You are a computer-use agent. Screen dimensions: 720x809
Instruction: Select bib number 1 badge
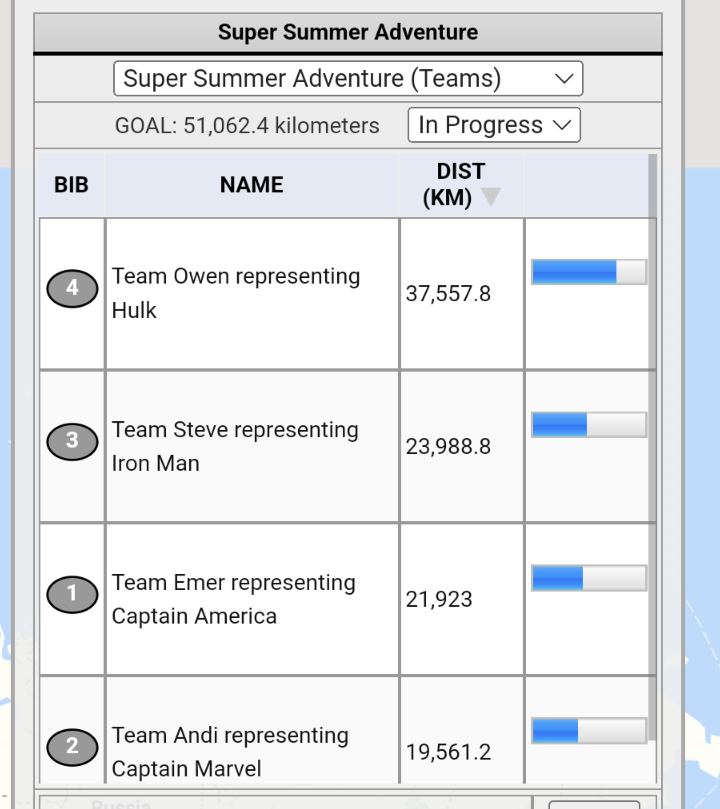coord(72,594)
